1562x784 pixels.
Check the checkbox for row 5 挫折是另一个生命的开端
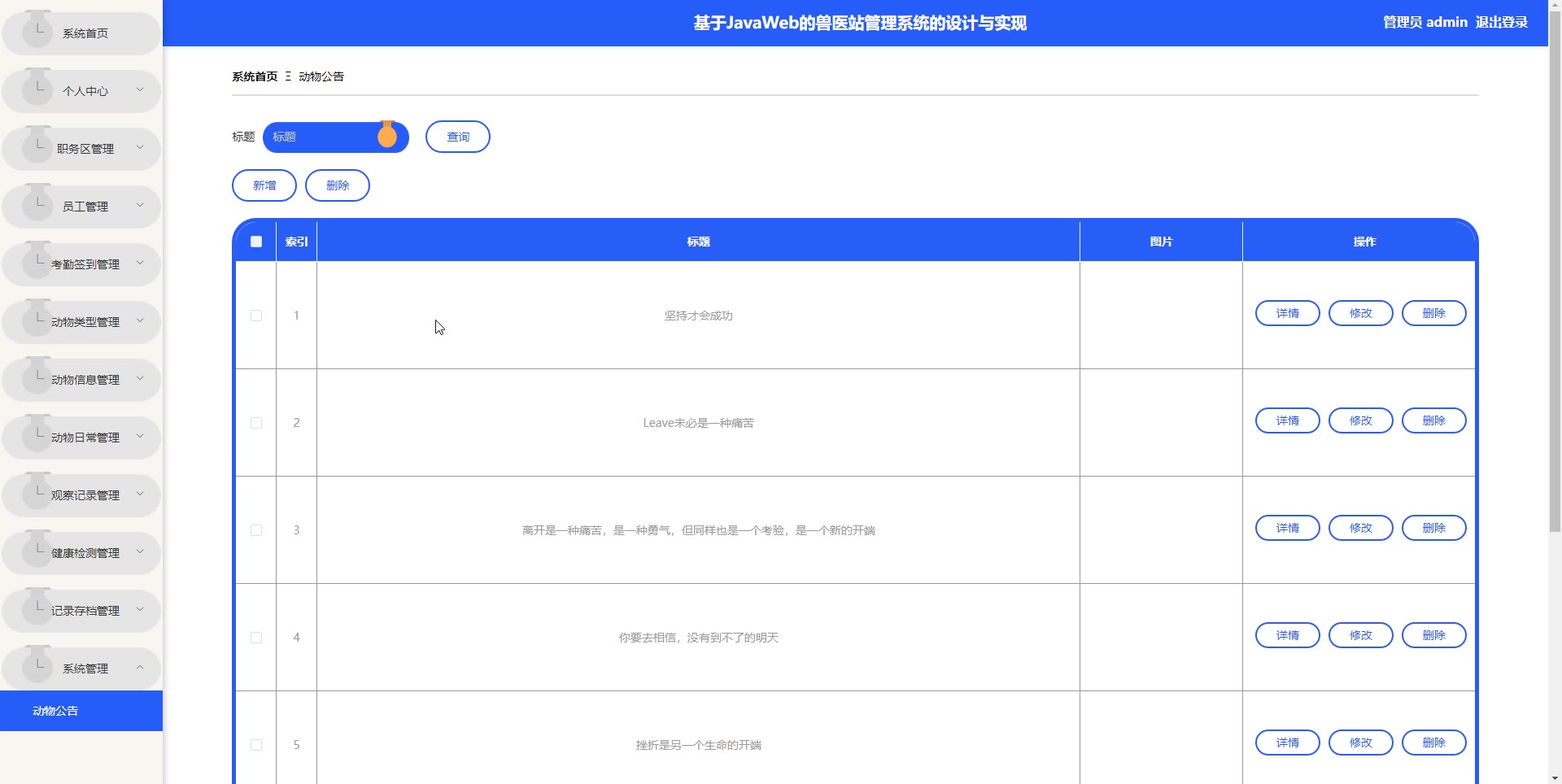click(256, 745)
